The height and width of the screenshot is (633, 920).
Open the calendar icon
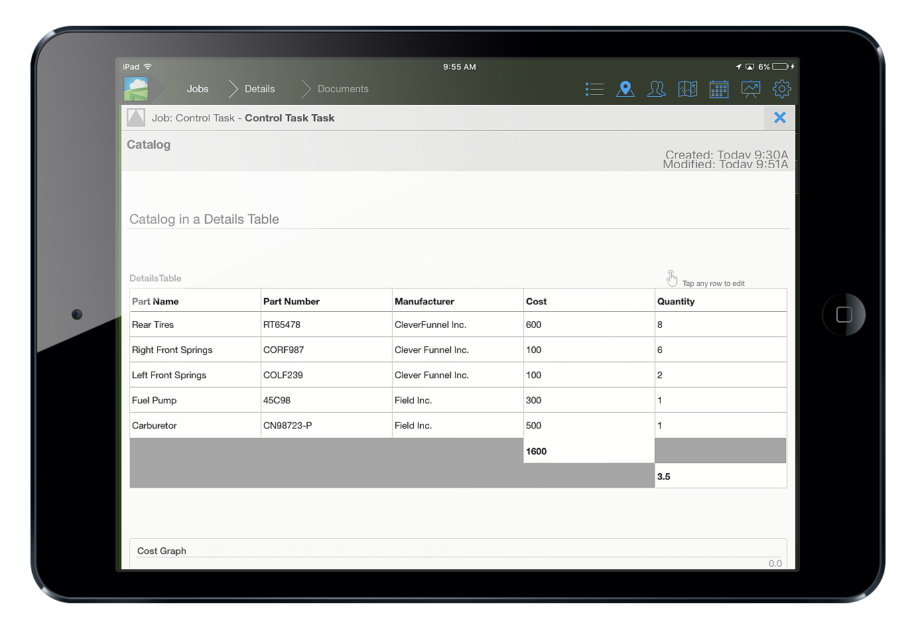point(719,89)
